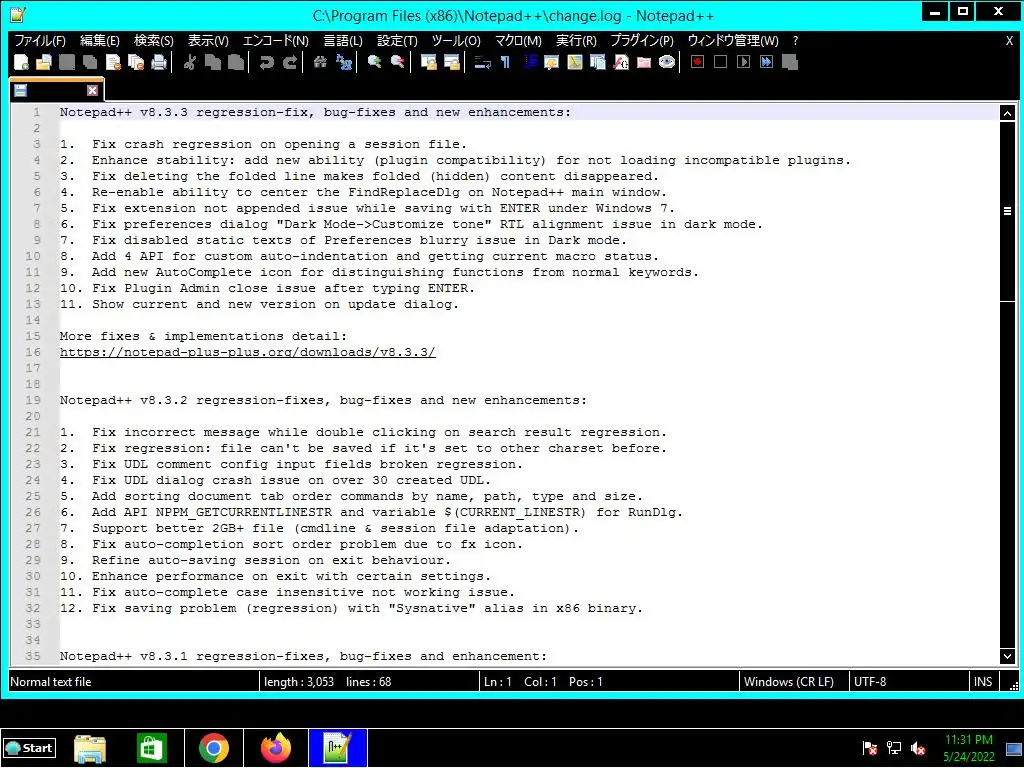Viewport: 1024px width, 768px height.
Task: Open the プラグイン(P) menu
Action: coord(642,40)
